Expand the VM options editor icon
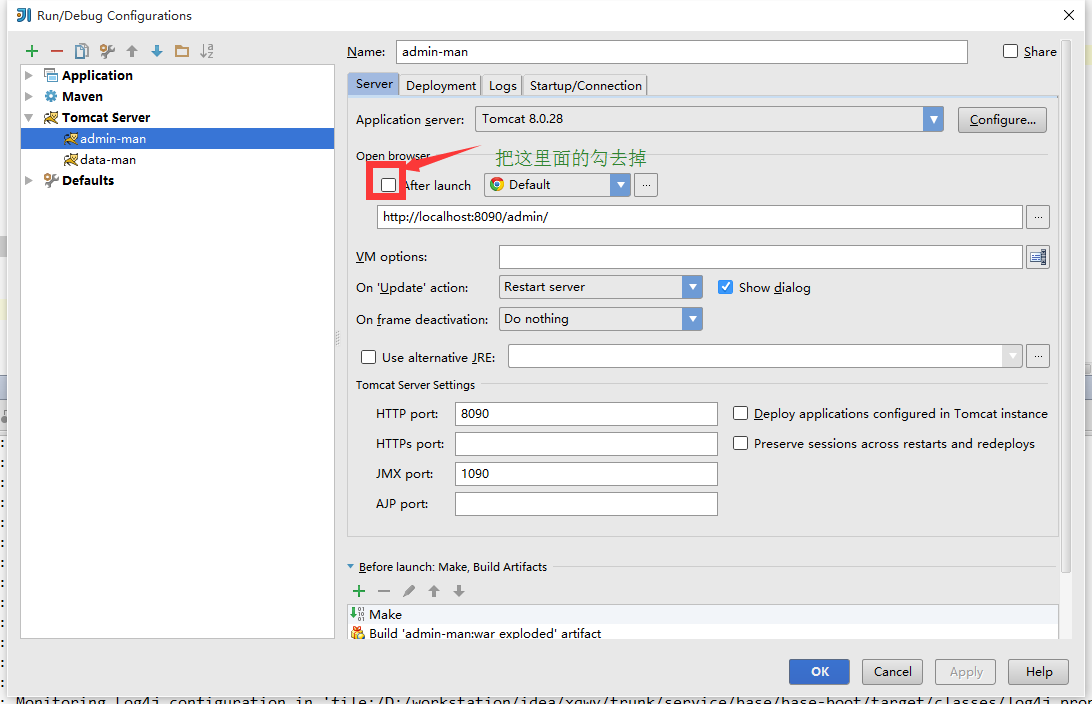The width and height of the screenshot is (1092, 704). tap(1038, 258)
